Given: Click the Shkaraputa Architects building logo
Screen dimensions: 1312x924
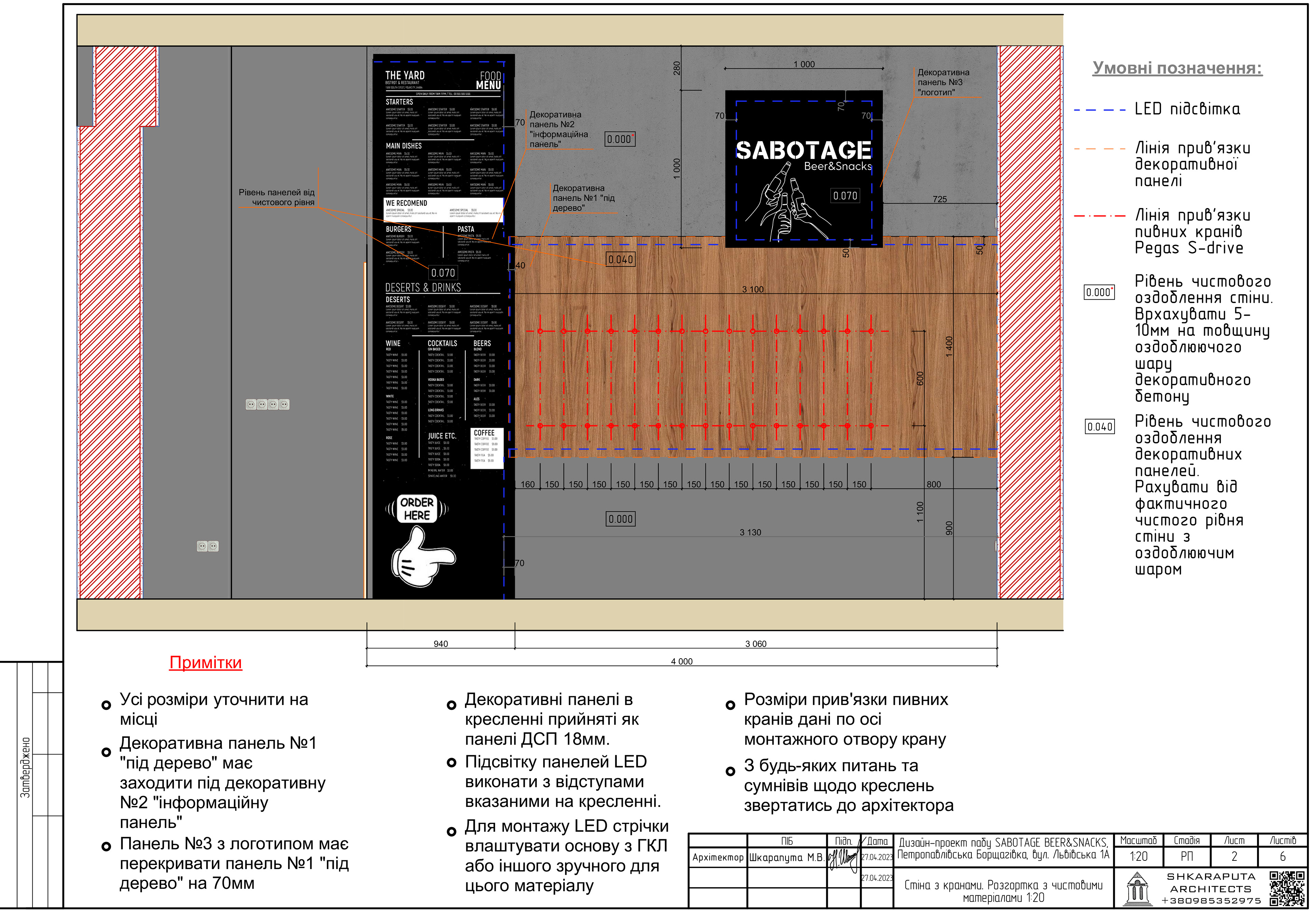Looking at the screenshot, I should pyautogui.click(x=1137, y=888).
